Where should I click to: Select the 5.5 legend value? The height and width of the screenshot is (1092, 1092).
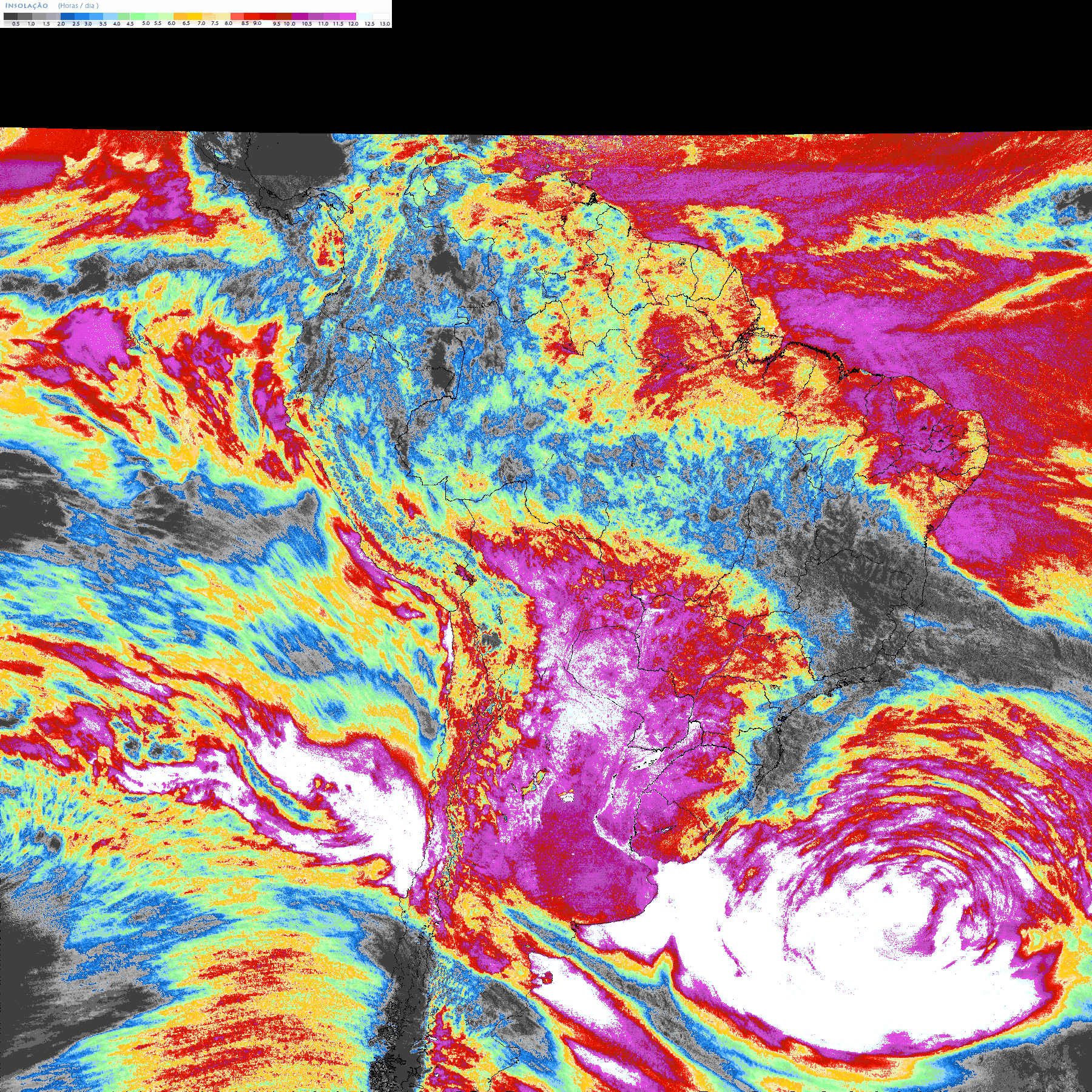pyautogui.click(x=158, y=23)
